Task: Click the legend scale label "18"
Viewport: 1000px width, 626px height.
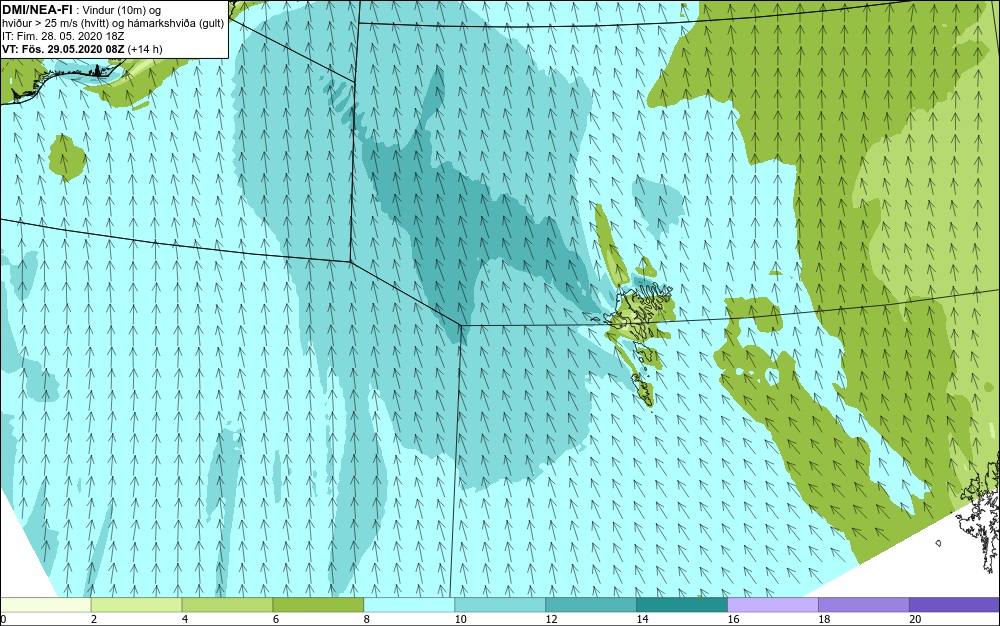Action: [x=824, y=619]
